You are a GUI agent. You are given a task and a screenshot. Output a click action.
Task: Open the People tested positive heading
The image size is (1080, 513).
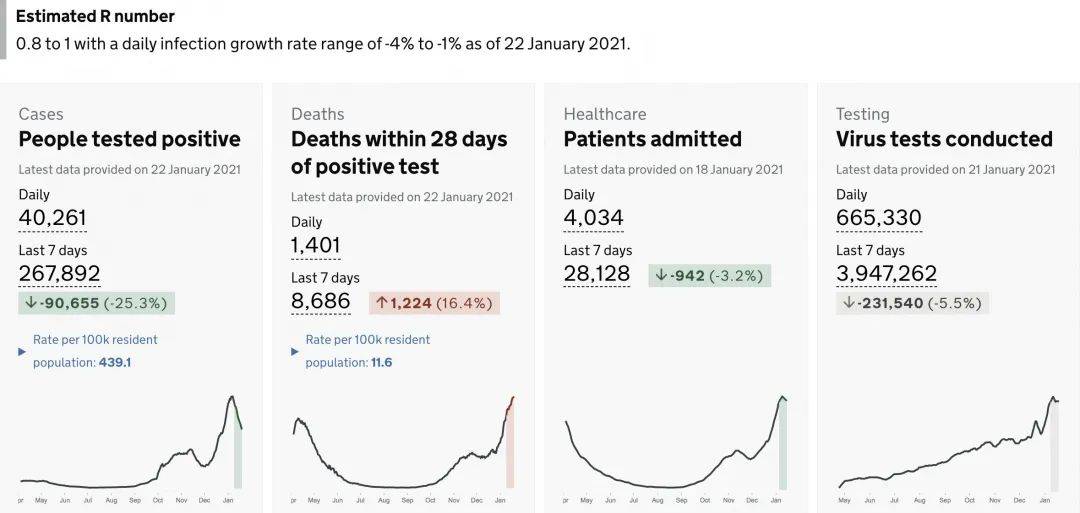click(x=130, y=139)
